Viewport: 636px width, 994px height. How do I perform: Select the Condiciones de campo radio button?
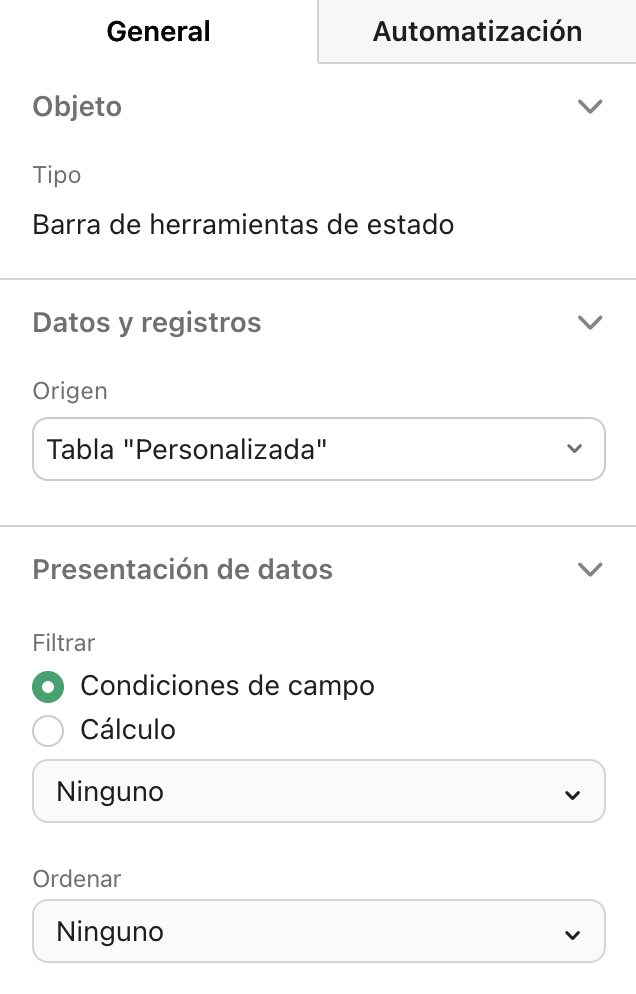(48, 687)
